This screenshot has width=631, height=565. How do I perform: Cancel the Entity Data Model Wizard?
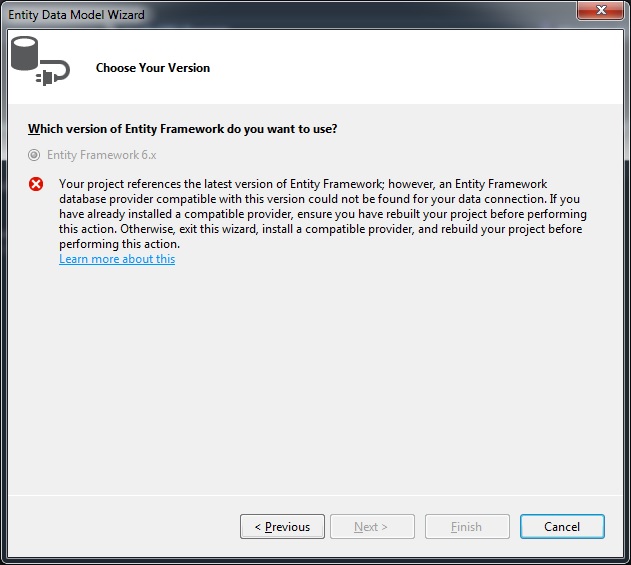(562, 526)
